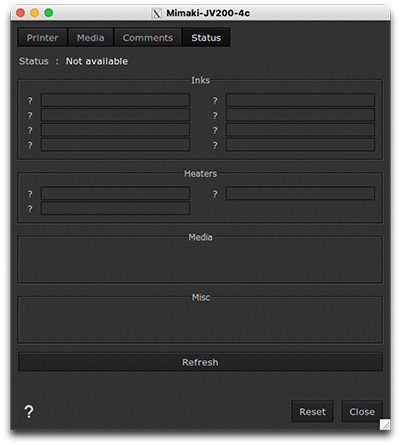Image resolution: width=400 pixels, height=445 pixels.
Task: Click the Reset button
Action: (312, 412)
